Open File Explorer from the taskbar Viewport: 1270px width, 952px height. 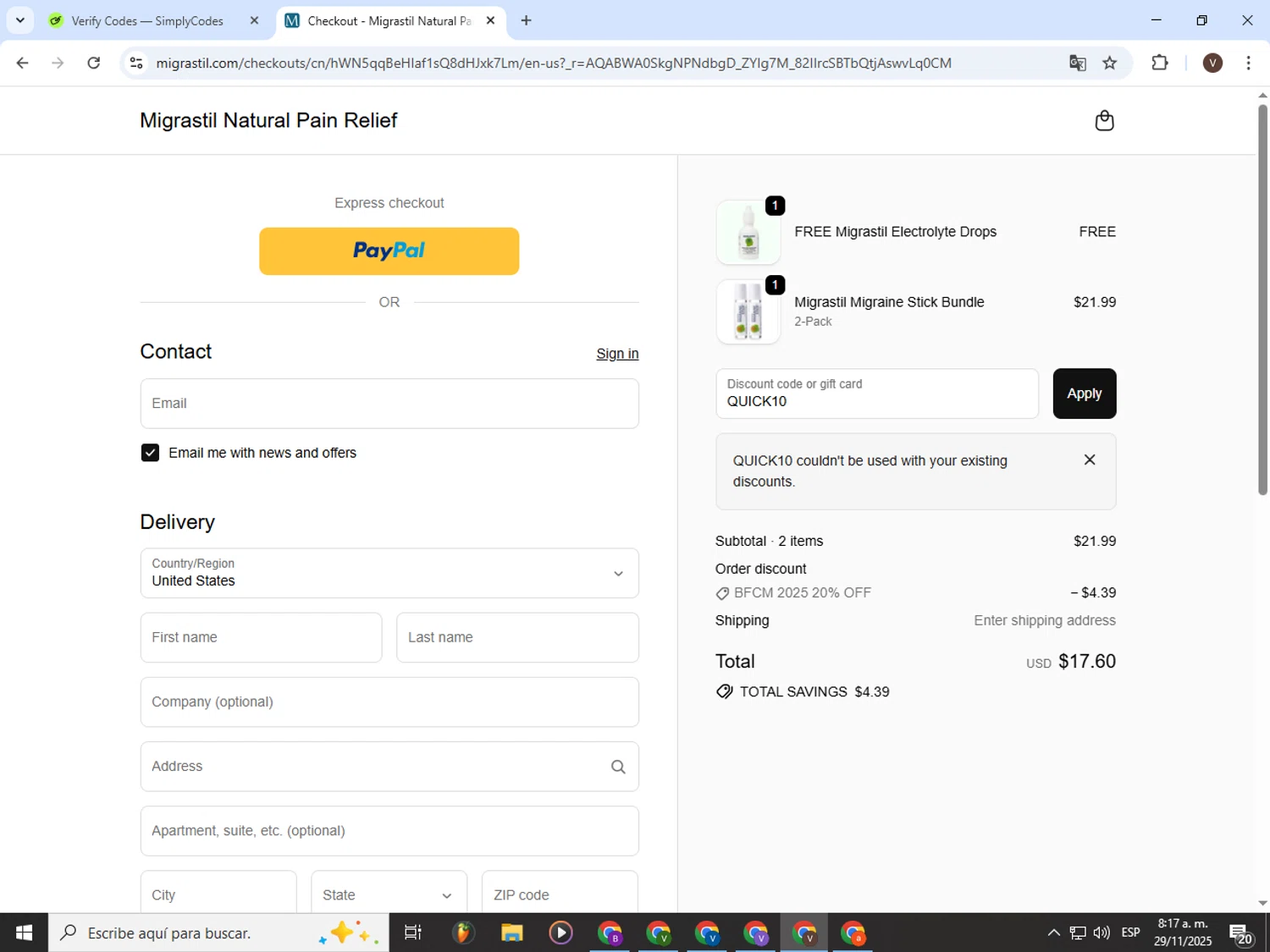coord(511,933)
